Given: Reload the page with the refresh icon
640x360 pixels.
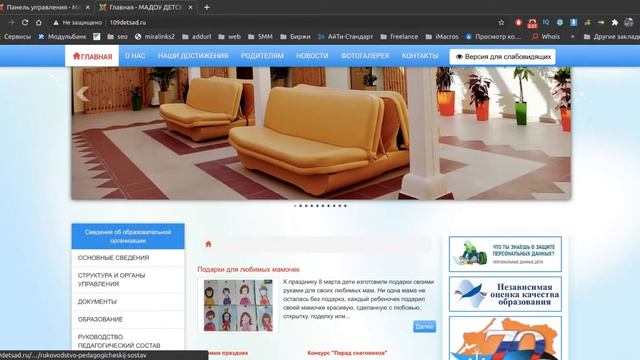Looking at the screenshot, I should pyautogui.click(x=25, y=22).
